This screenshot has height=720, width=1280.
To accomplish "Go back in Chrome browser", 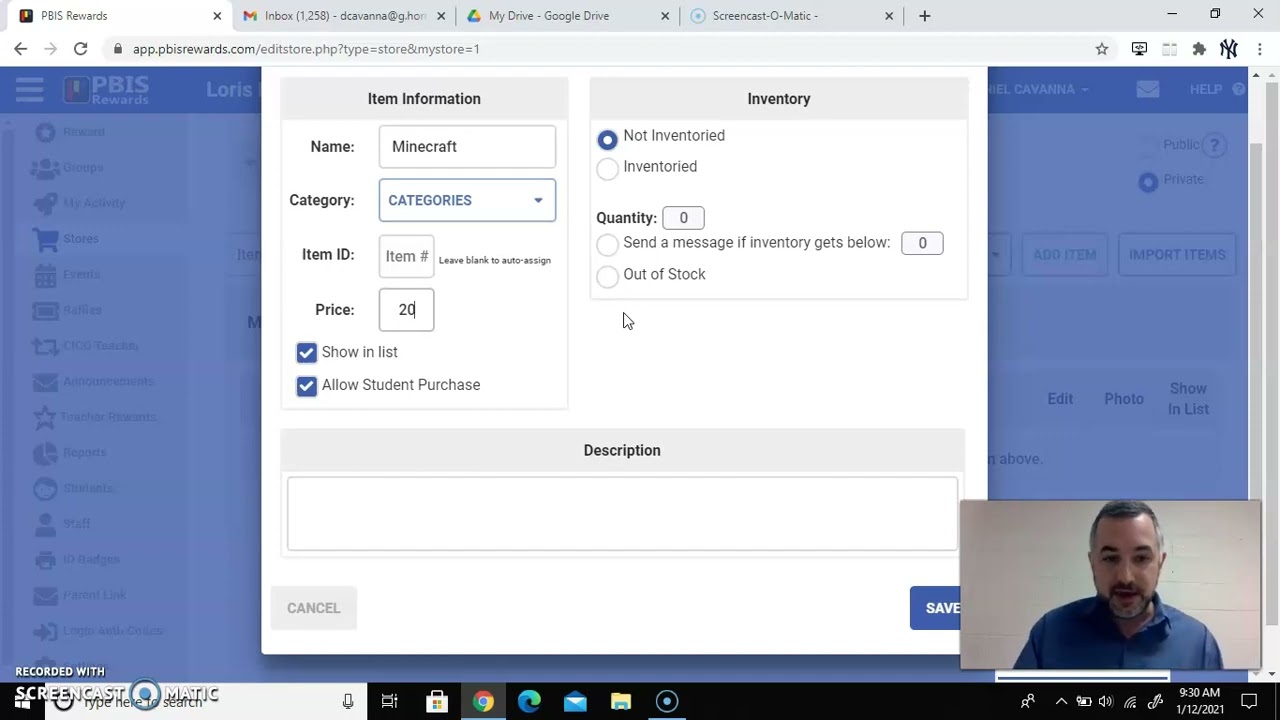I will coord(20,49).
